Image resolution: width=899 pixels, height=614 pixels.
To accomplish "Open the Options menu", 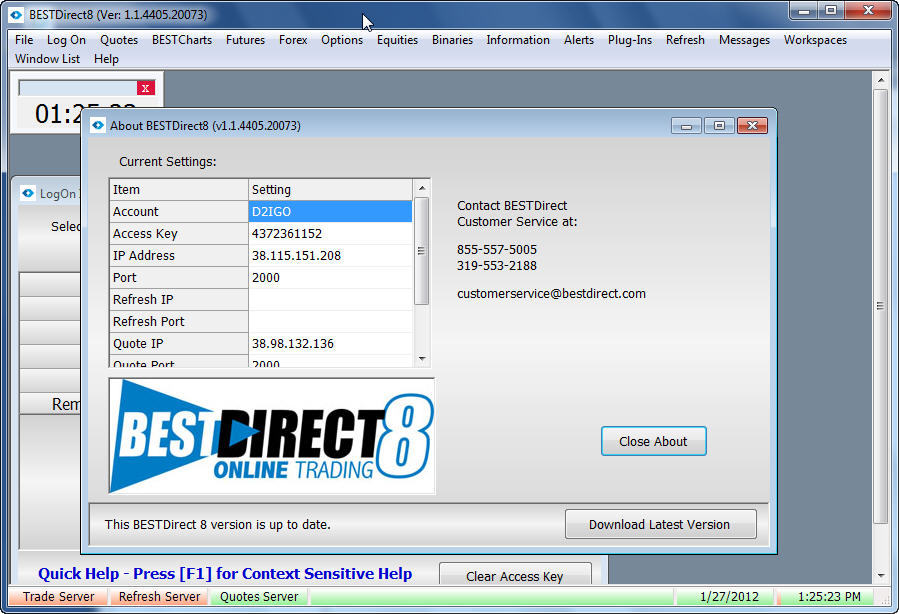I will [x=342, y=40].
